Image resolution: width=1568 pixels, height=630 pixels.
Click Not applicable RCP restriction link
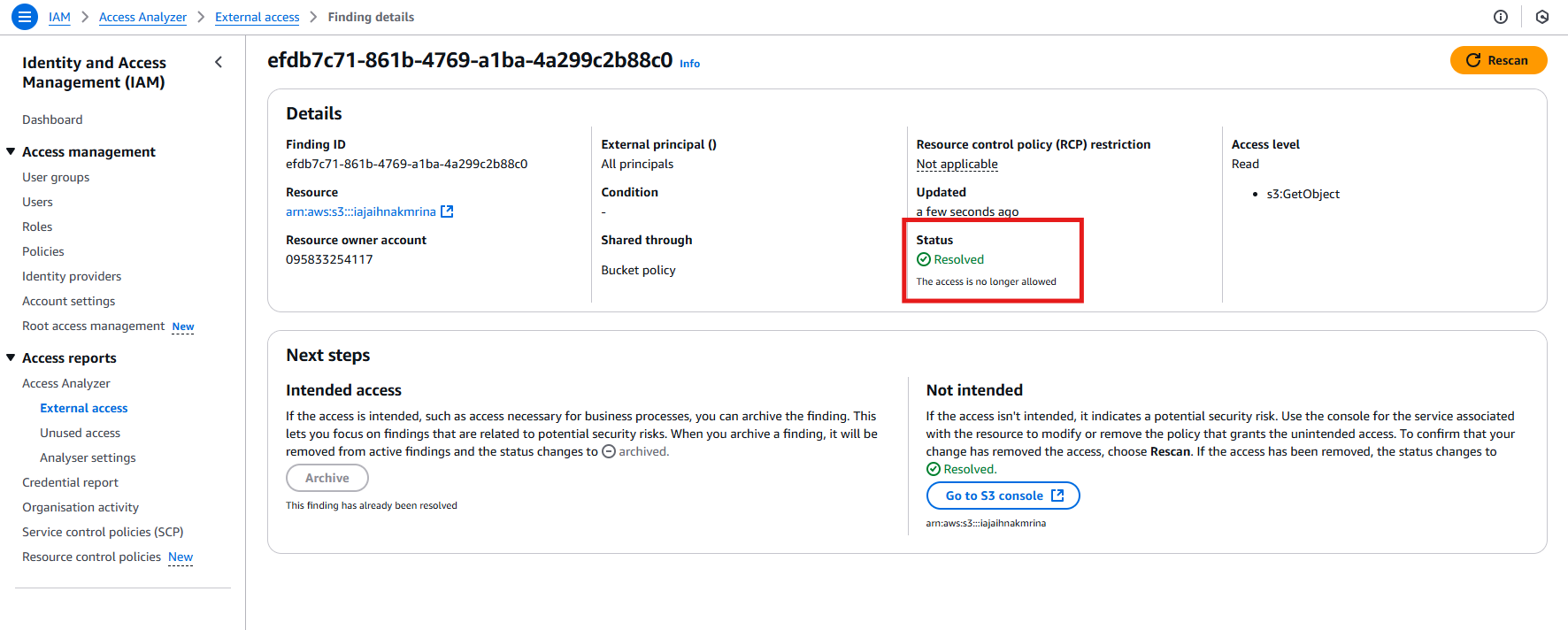point(957,164)
